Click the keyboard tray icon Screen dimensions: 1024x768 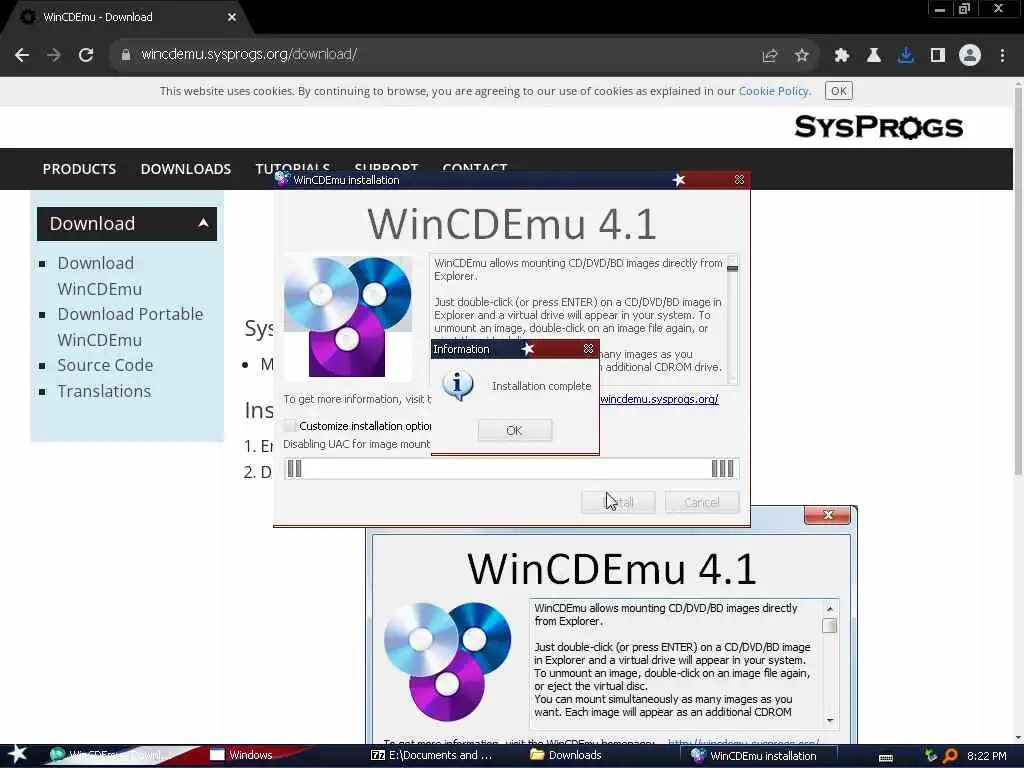point(886,756)
